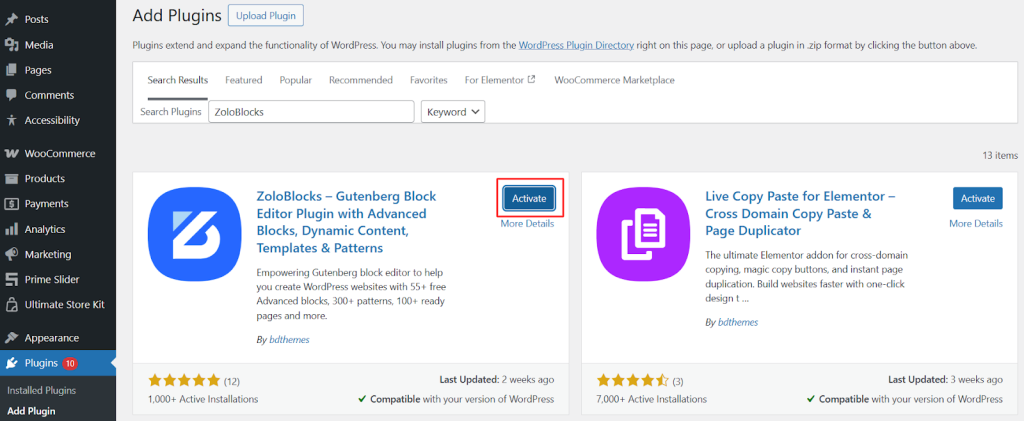Activate Live Copy Paste for Elementor
This screenshot has height=421, width=1024.
pos(978,198)
